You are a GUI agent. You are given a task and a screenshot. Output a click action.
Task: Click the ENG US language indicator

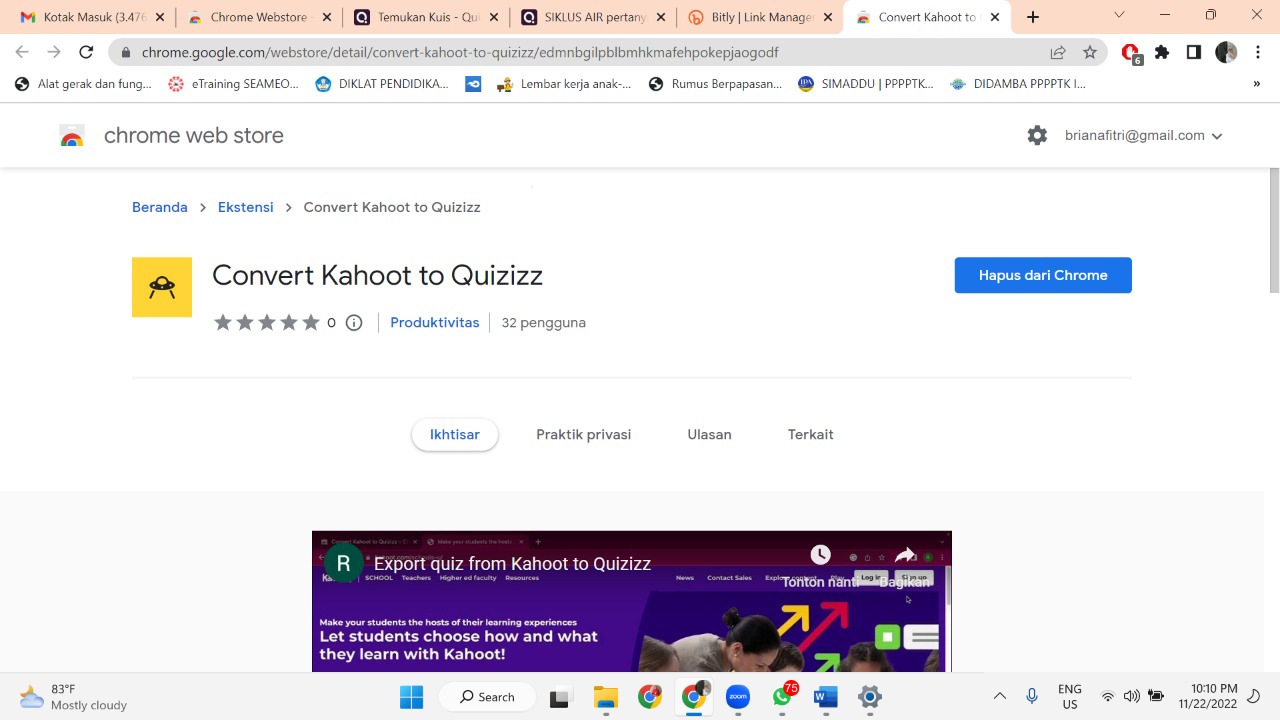[1070, 696]
